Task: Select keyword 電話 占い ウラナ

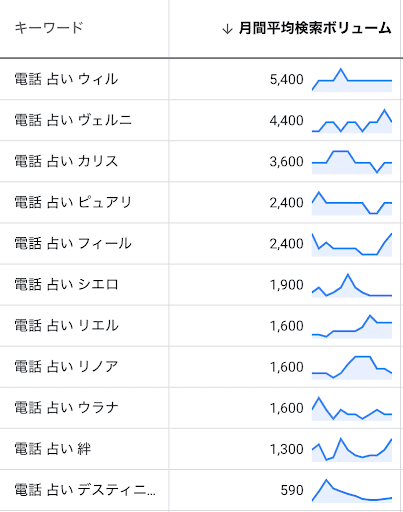Action: [x=66, y=408]
